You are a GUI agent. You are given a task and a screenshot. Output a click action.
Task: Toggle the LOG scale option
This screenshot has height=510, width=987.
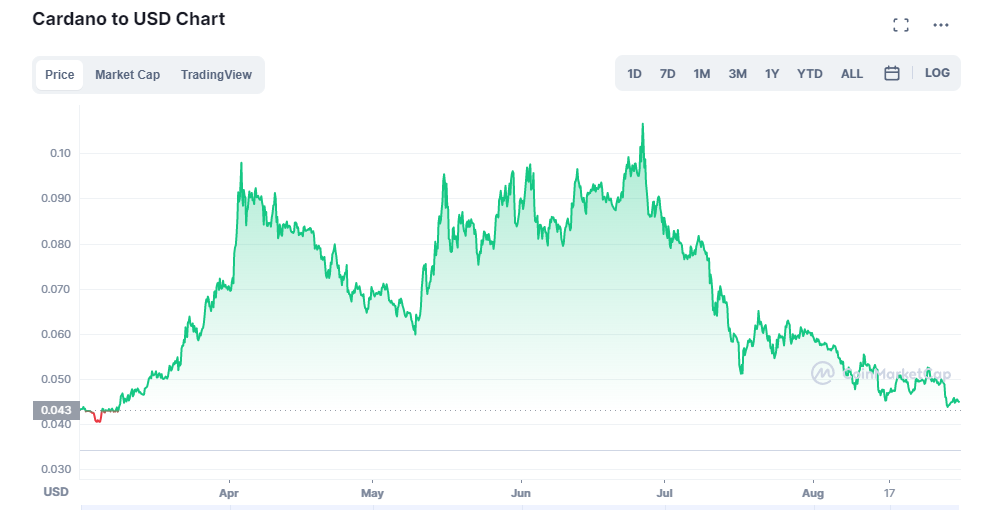[x=937, y=72]
